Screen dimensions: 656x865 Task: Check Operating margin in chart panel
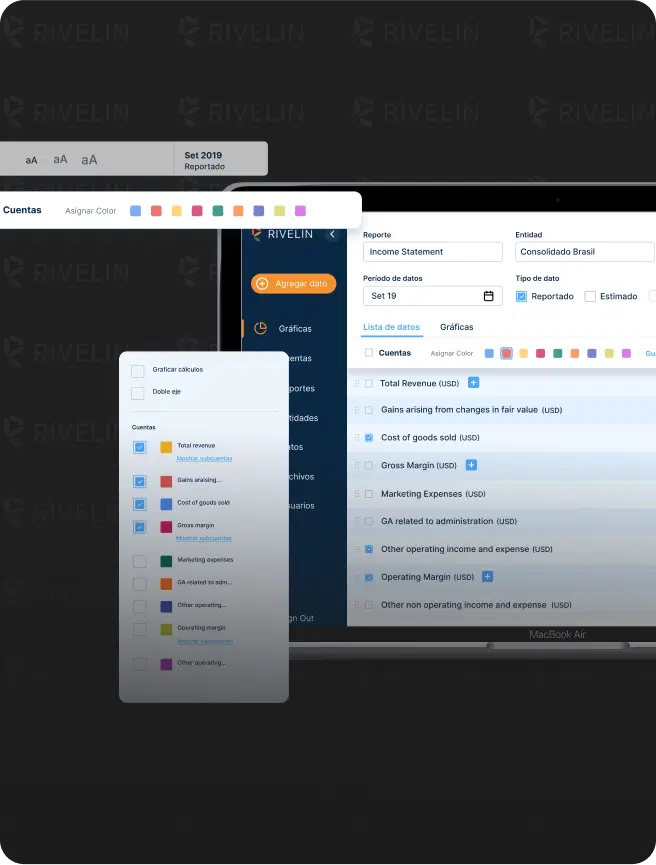[x=140, y=629]
